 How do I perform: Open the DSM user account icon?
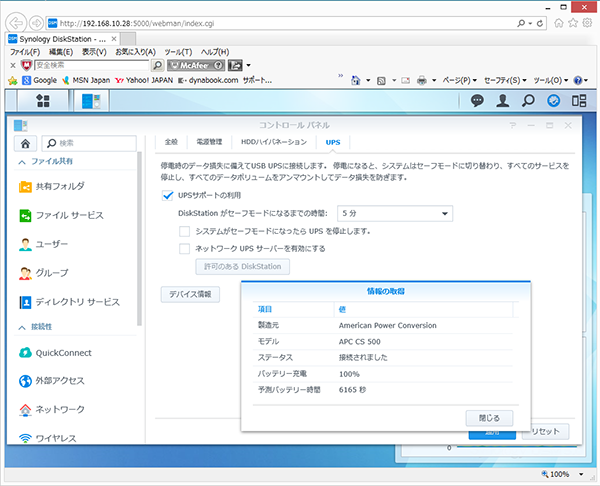tap(502, 101)
